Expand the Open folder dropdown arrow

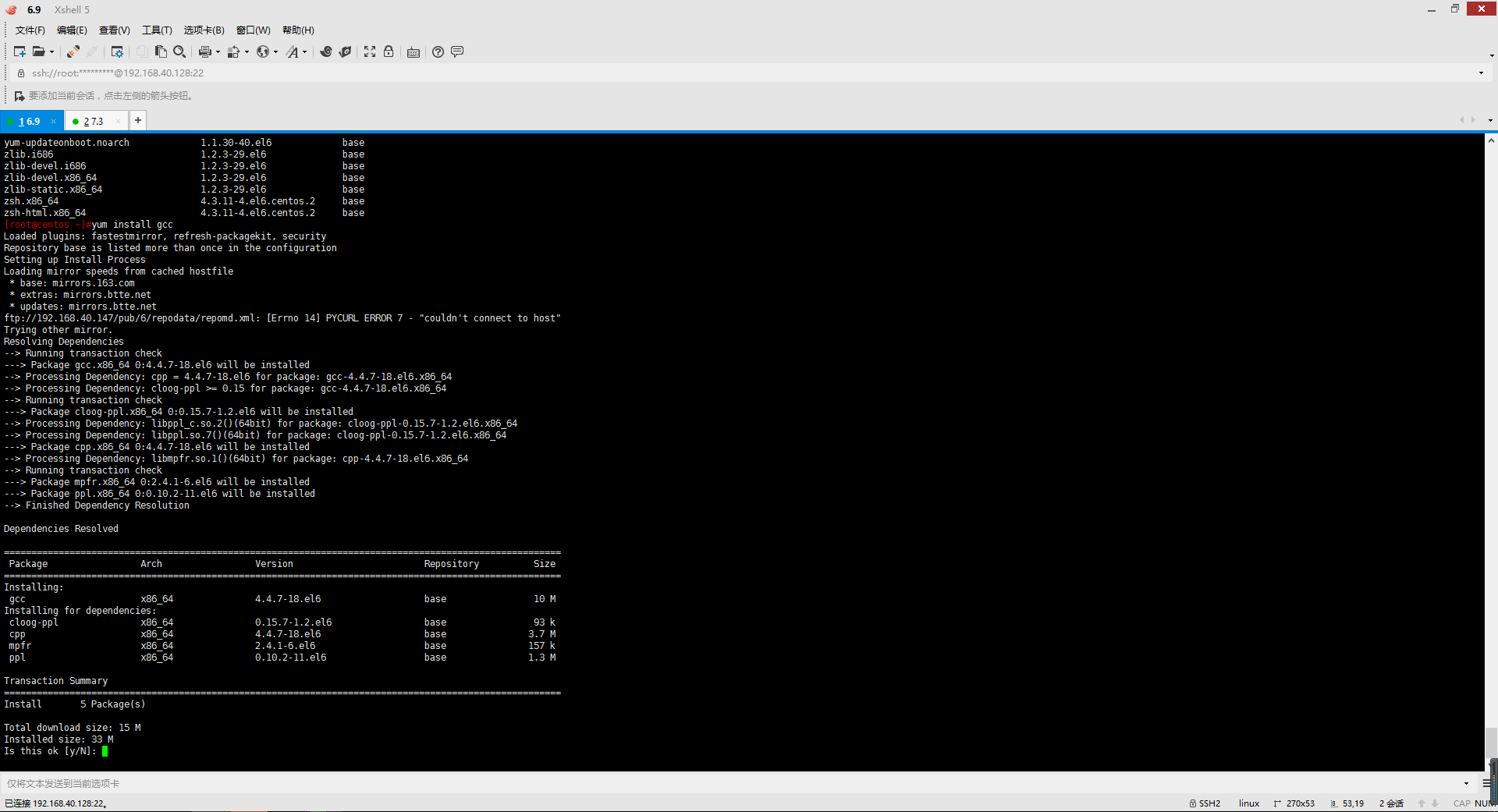pos(52,52)
